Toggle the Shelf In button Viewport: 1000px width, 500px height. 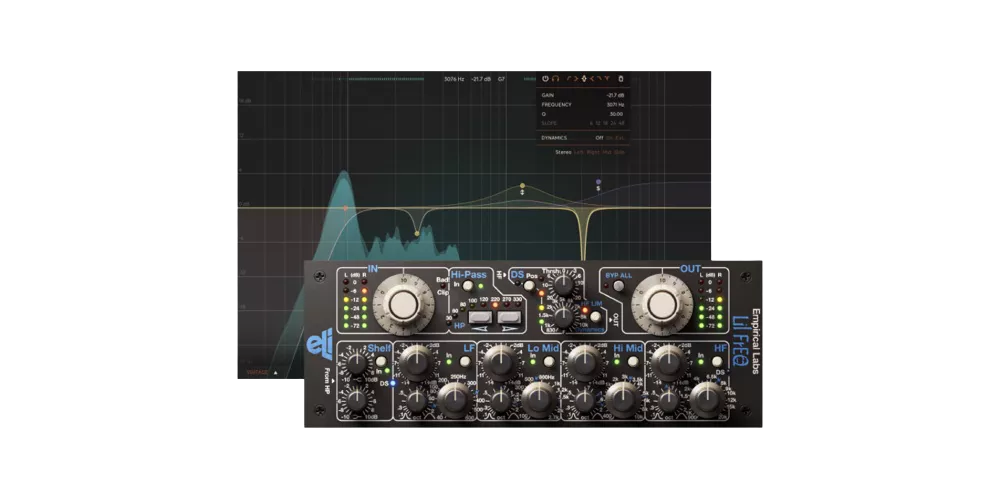point(381,361)
